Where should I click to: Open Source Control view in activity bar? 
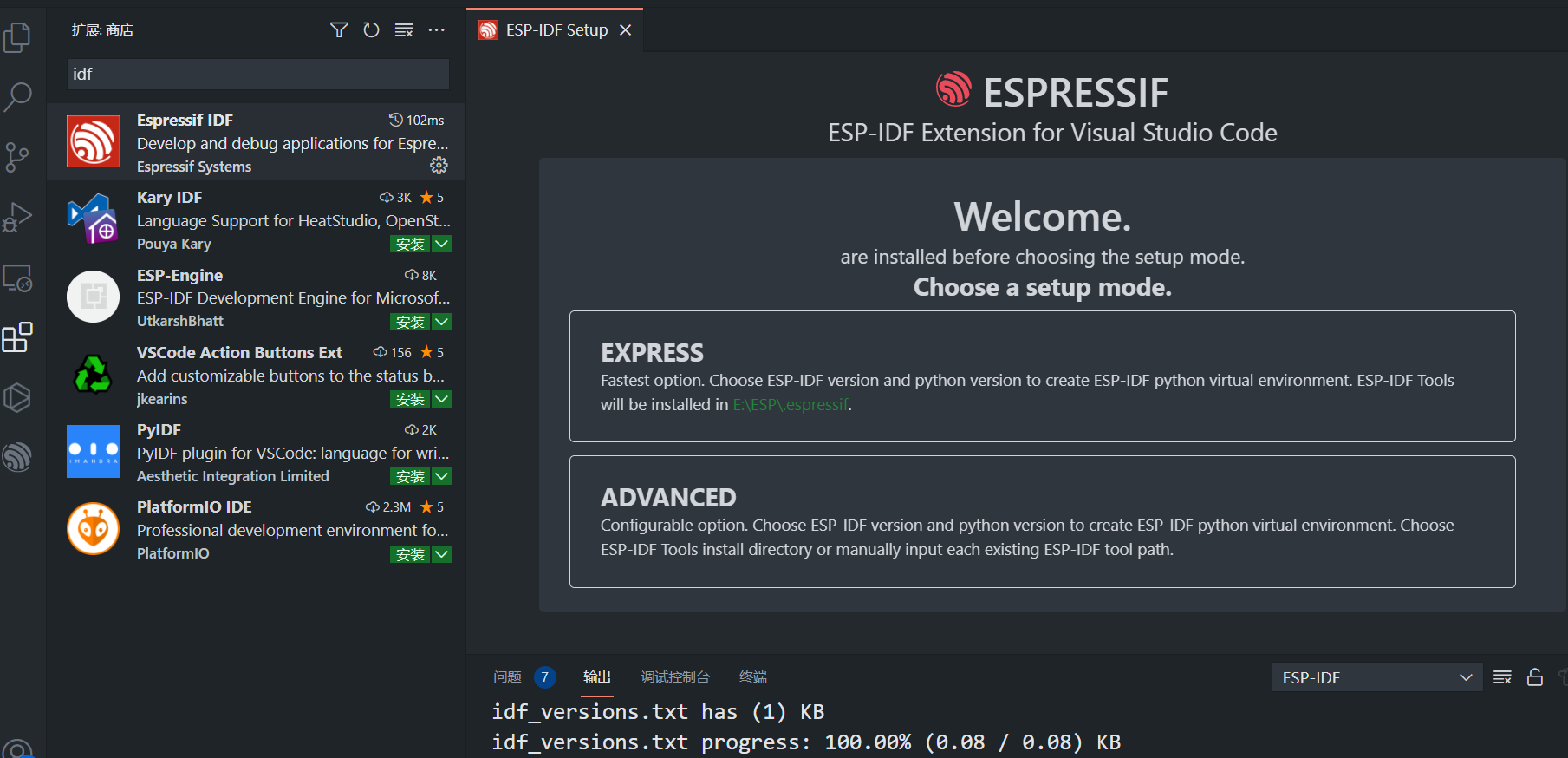(x=17, y=157)
